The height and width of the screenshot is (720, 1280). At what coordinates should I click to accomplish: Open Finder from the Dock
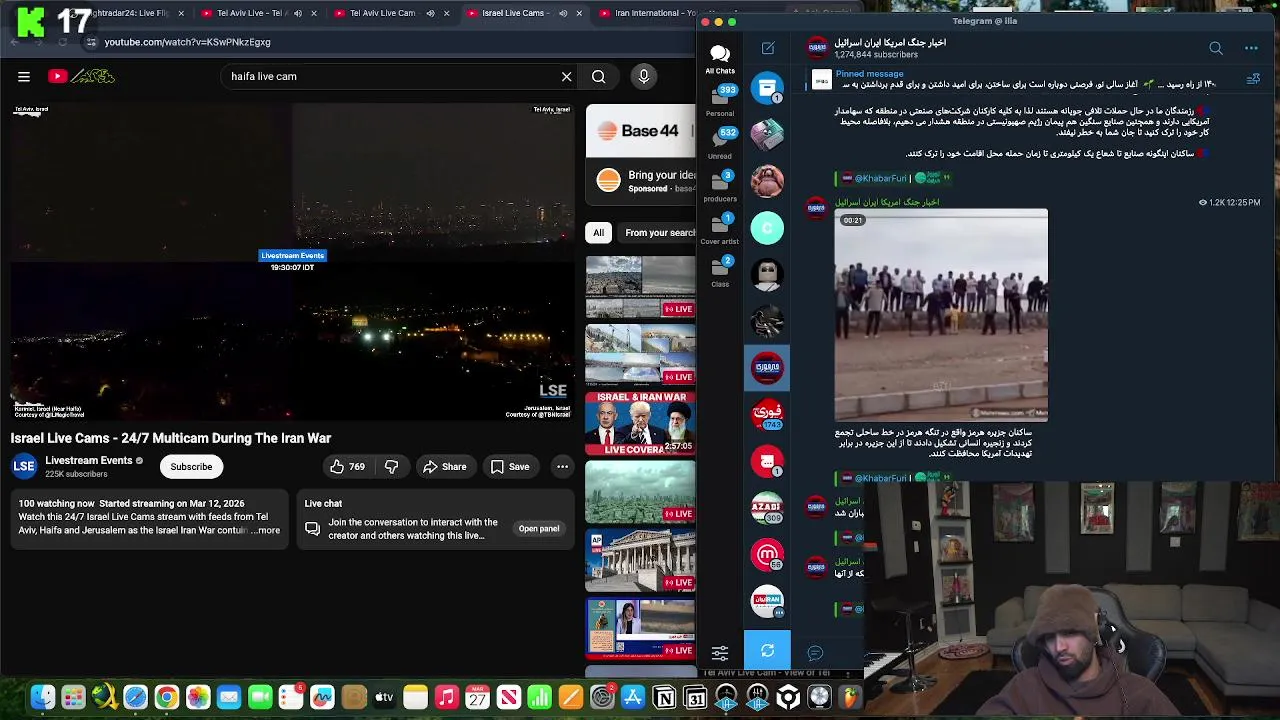[42, 697]
